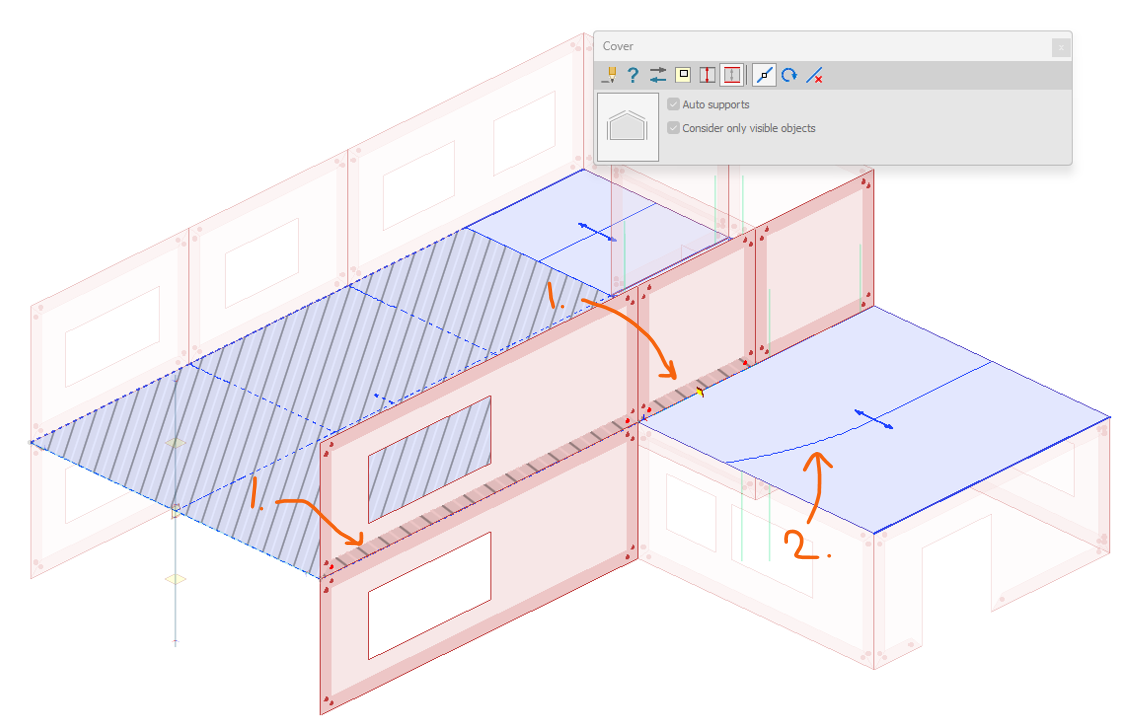1147x720 pixels.
Task: Open help via the question mark icon
Action: click(633, 75)
